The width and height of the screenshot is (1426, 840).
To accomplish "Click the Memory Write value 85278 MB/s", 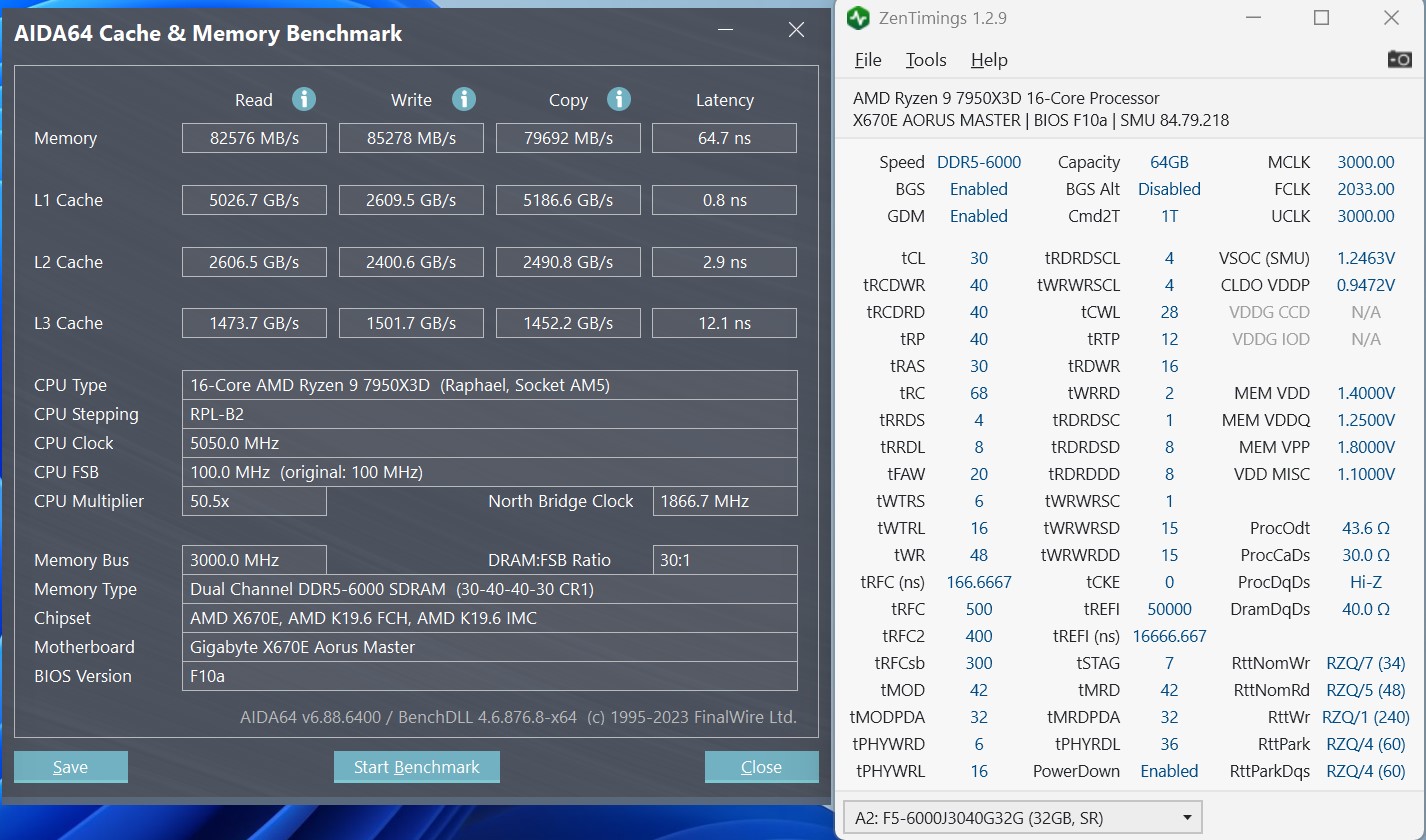I will pos(411,138).
